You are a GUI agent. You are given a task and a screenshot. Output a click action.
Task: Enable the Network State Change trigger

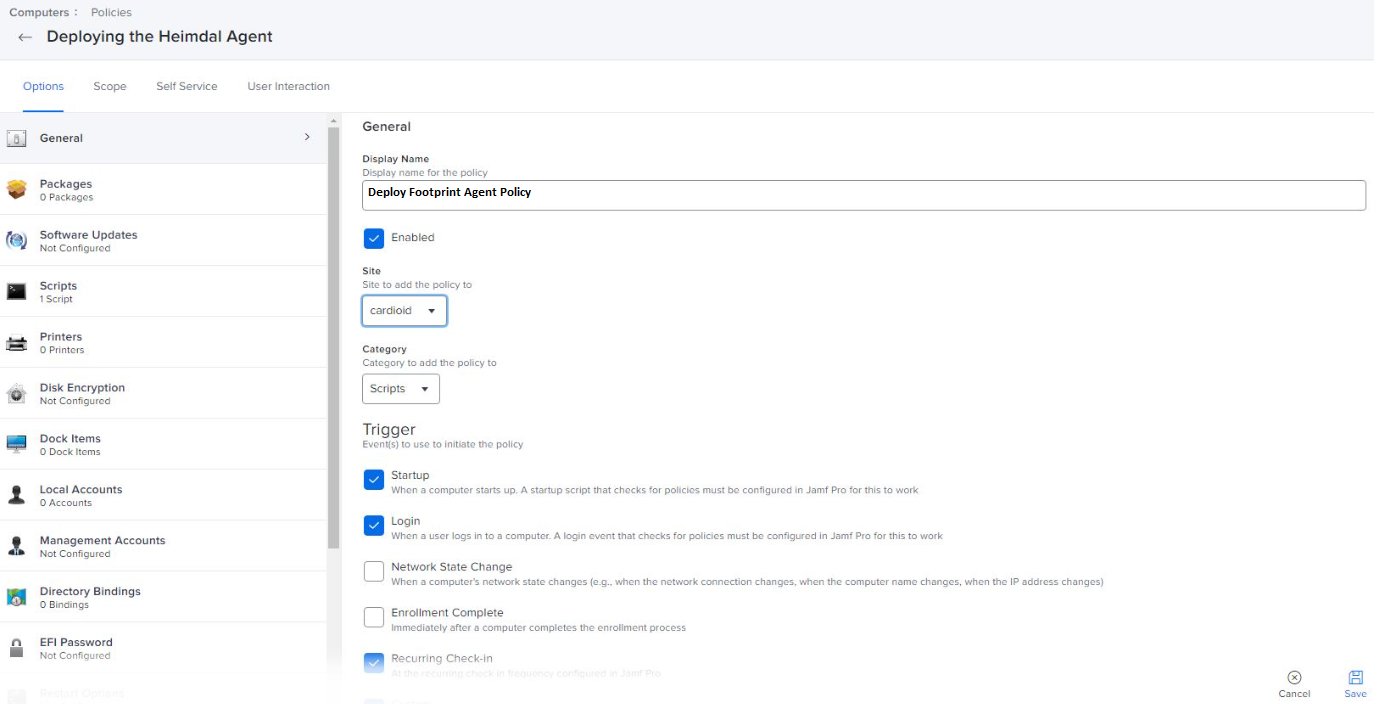[373, 572]
